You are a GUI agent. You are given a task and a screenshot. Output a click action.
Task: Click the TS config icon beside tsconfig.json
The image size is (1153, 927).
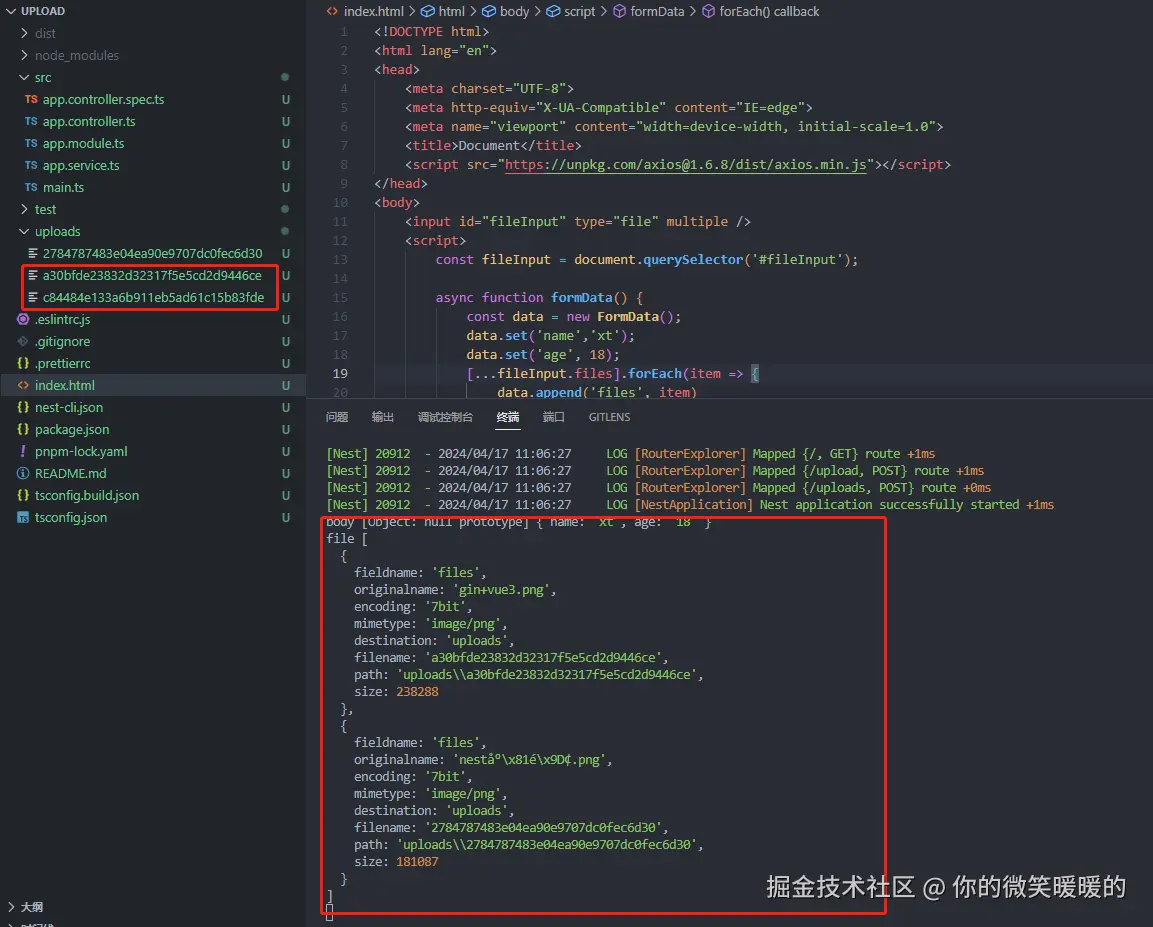[x=23, y=518]
